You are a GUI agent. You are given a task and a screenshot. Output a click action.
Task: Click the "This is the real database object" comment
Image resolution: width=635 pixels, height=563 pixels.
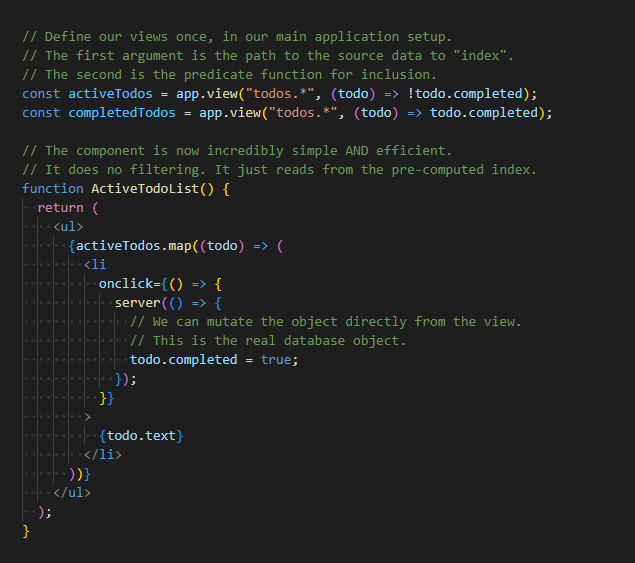click(x=268, y=340)
